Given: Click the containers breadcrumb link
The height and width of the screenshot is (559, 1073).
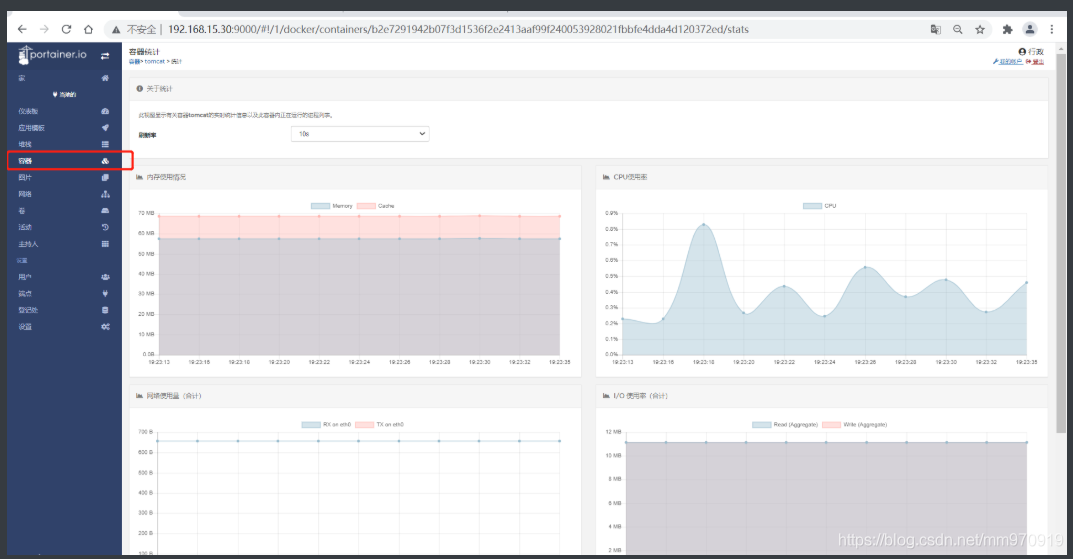Looking at the screenshot, I should [133, 62].
